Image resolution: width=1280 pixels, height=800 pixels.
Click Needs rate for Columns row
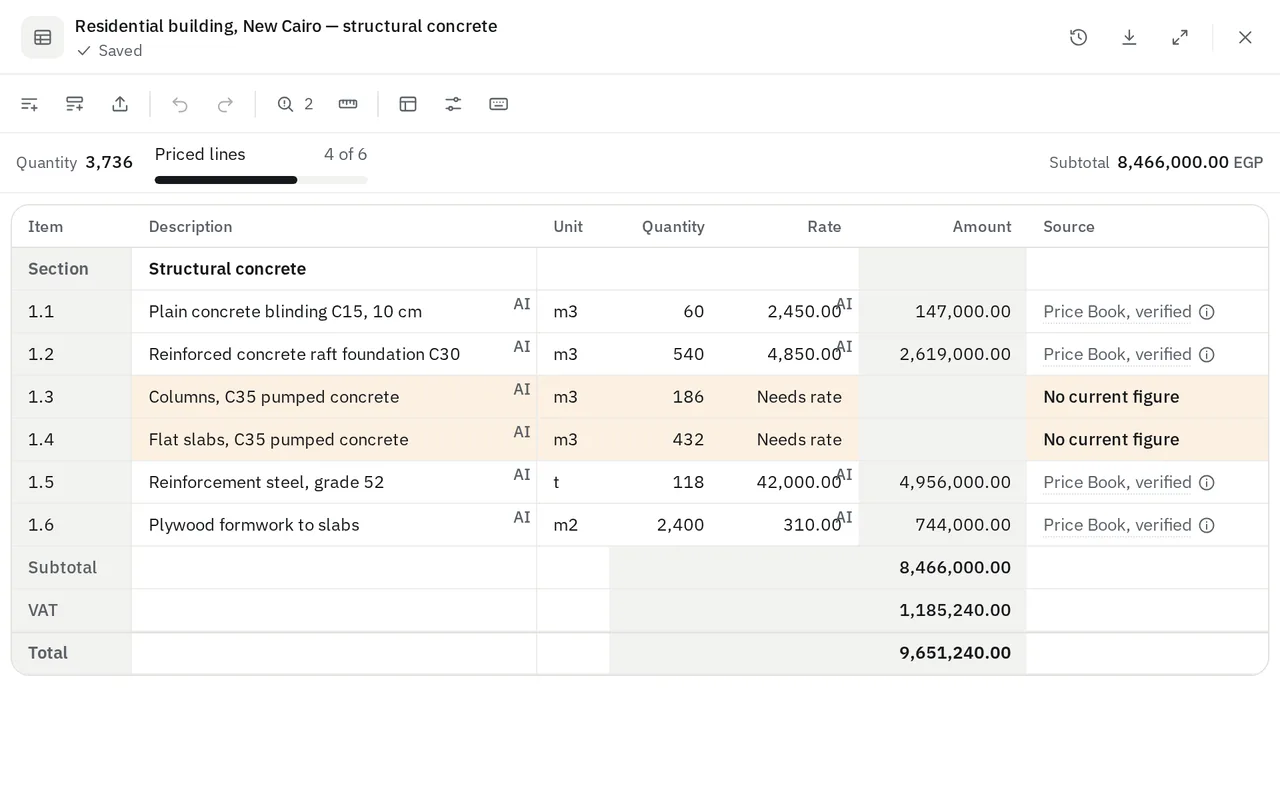[x=799, y=397]
